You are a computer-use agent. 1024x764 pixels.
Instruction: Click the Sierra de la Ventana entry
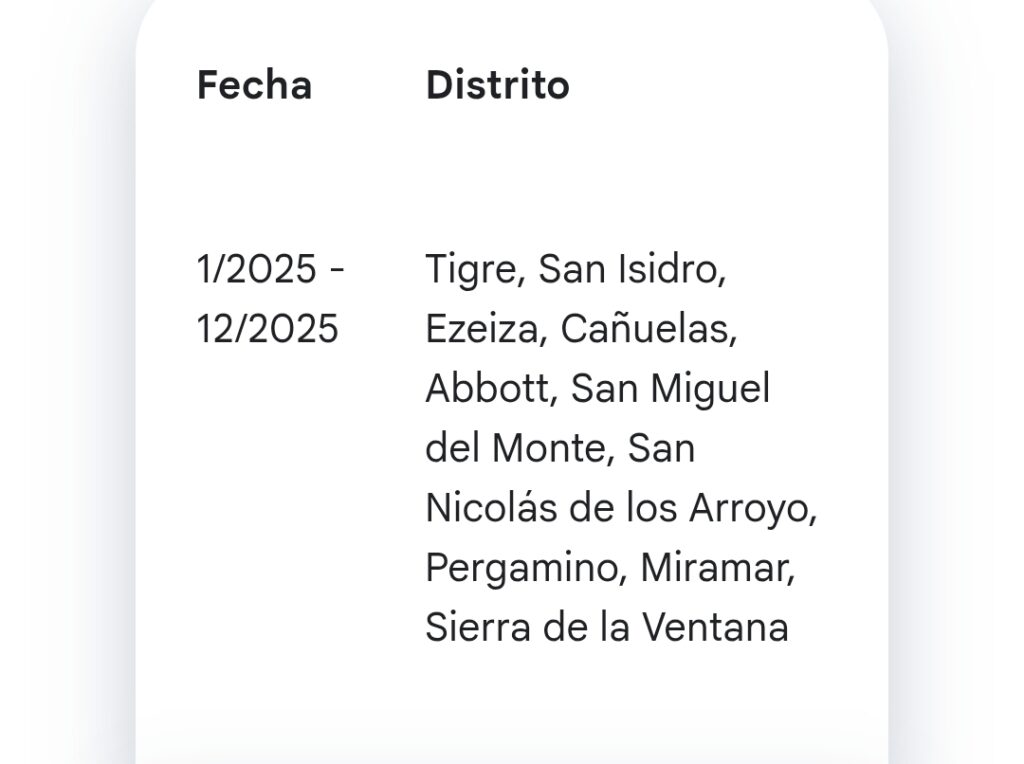coord(607,628)
